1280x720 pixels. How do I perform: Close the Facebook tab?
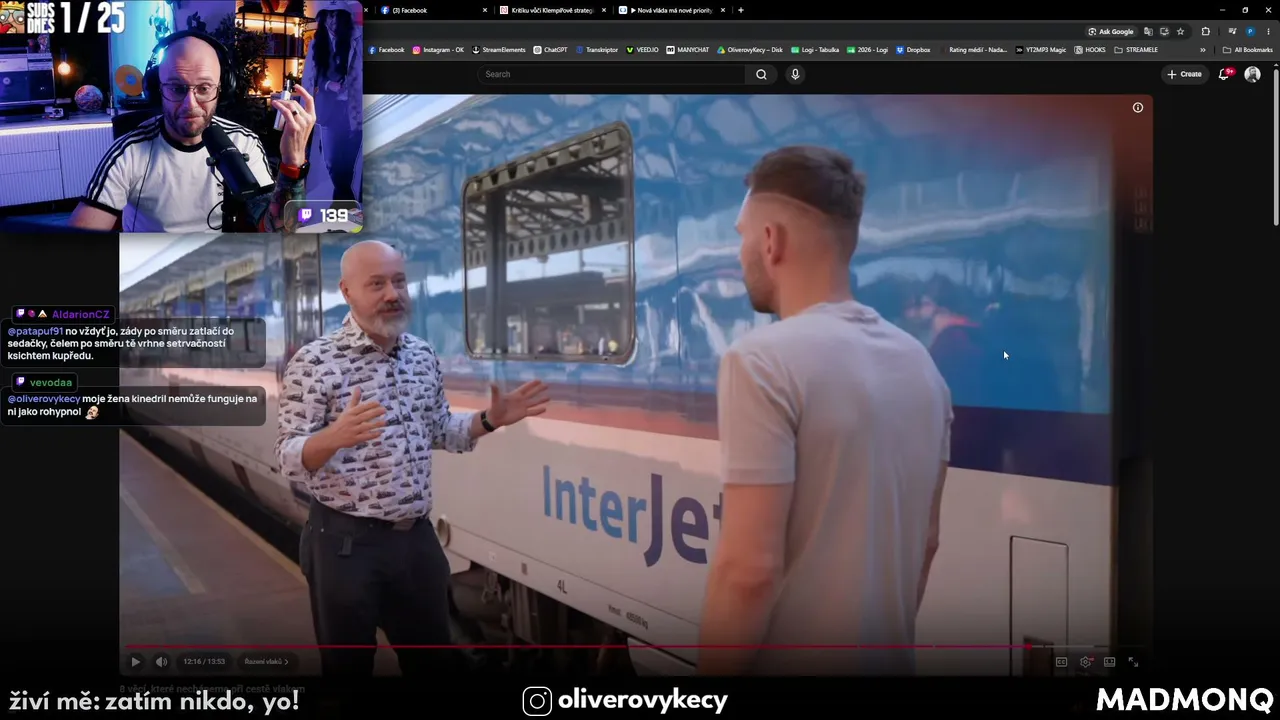click(485, 10)
